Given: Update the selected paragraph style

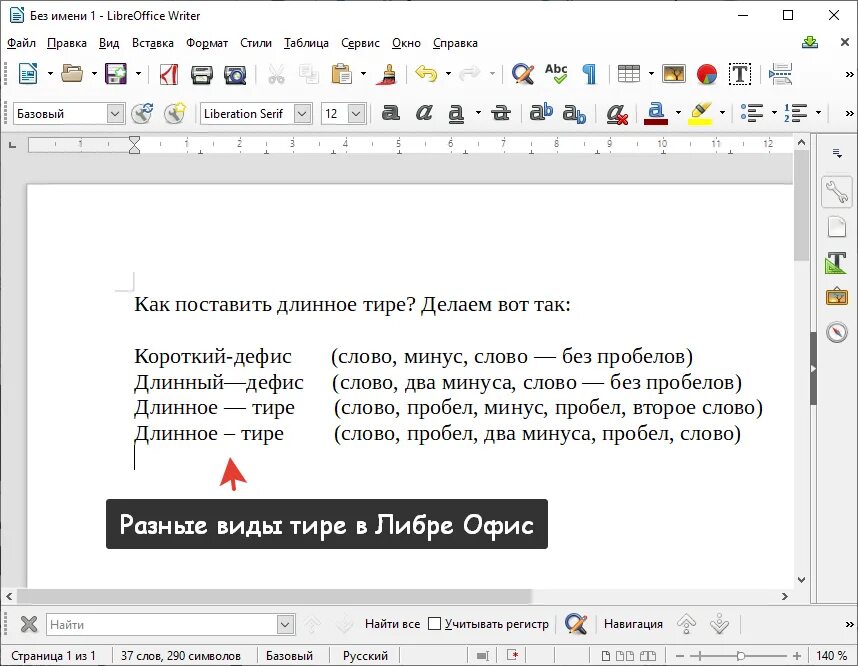Looking at the screenshot, I should point(142,113).
